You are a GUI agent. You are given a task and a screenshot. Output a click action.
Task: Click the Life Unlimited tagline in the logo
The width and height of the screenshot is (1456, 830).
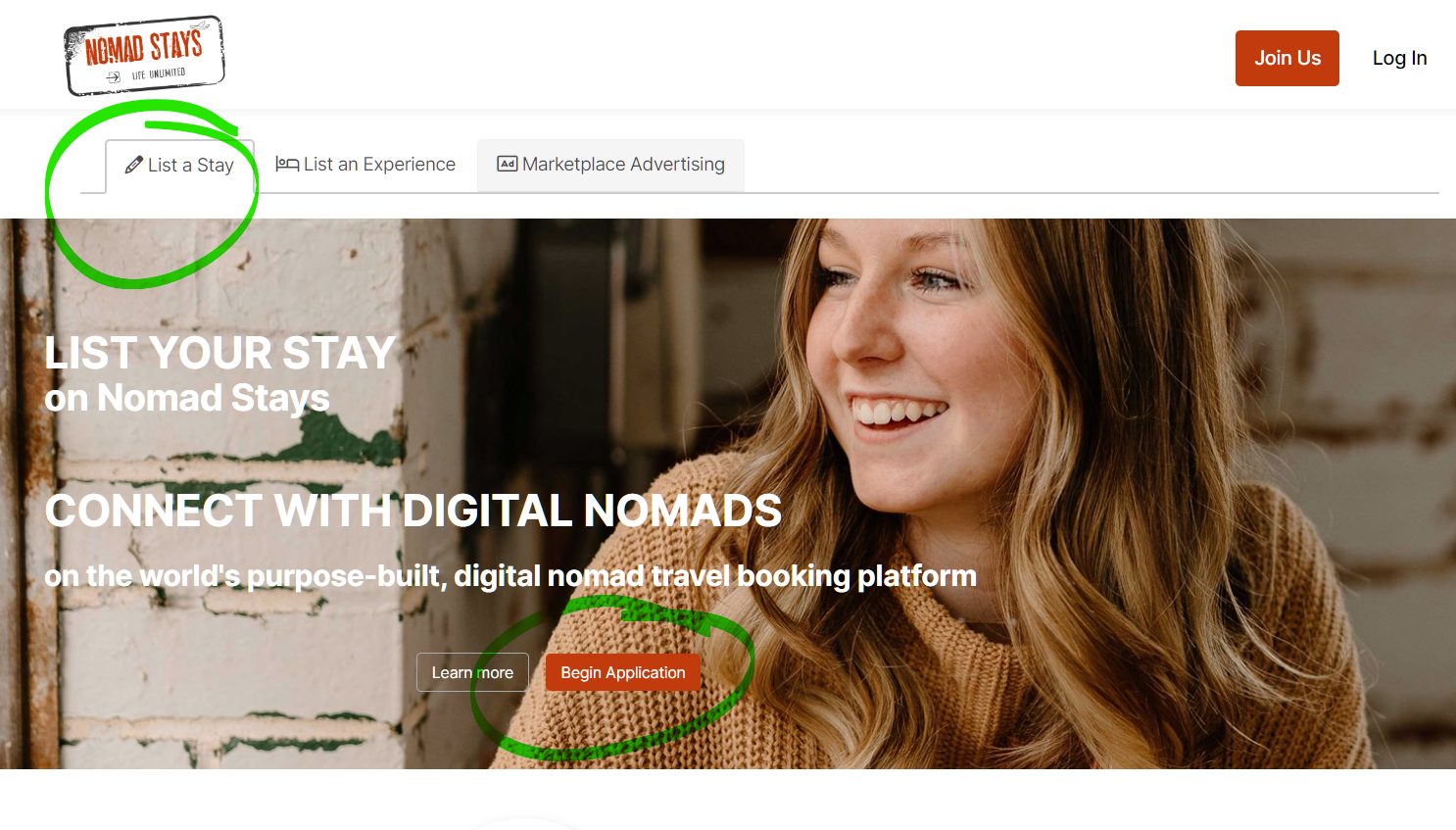(159, 73)
